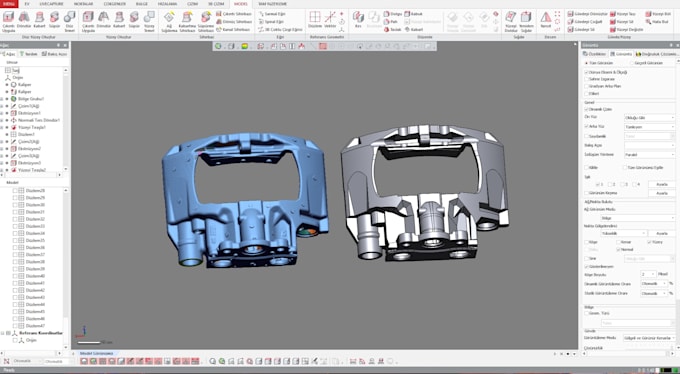
Task: Enable the Gradyan Arka Plan checkbox
Action: [586, 86]
